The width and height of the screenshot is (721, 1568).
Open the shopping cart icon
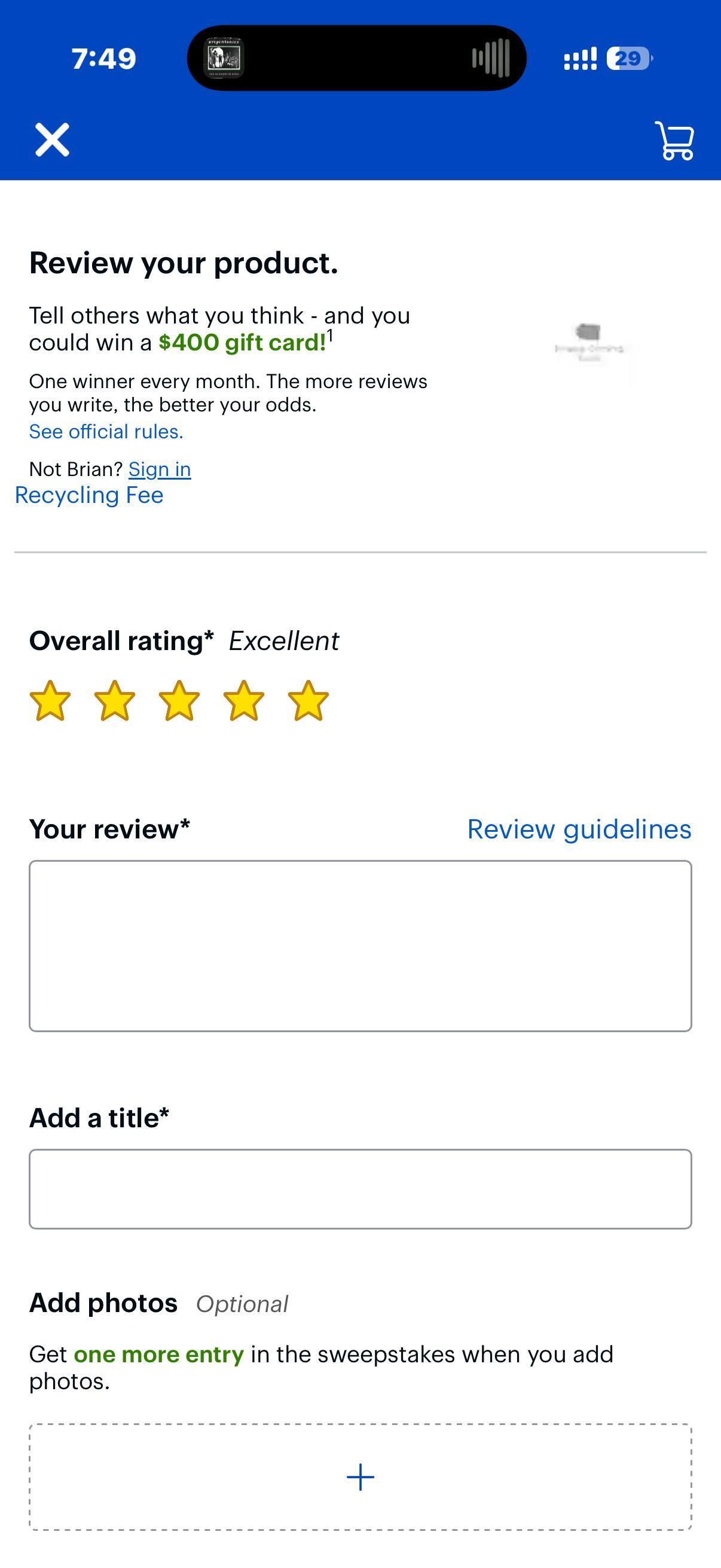point(674,141)
